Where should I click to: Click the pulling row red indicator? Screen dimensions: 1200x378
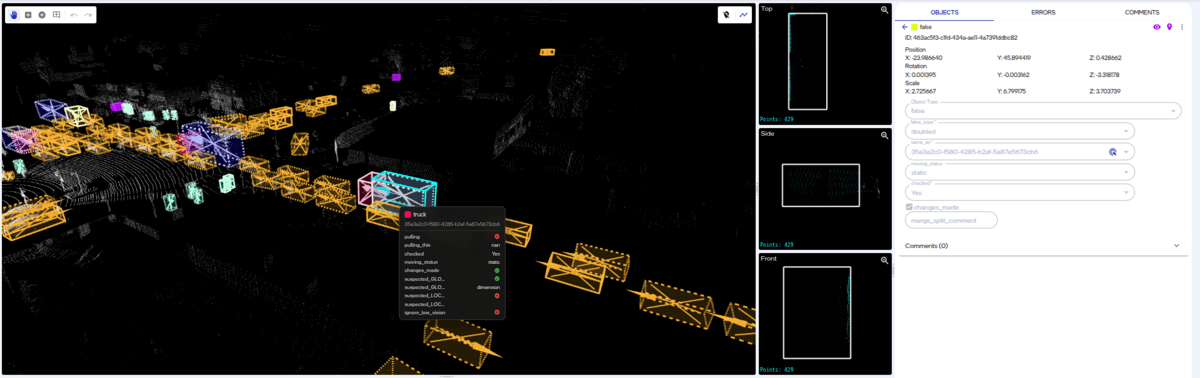tap(497, 236)
